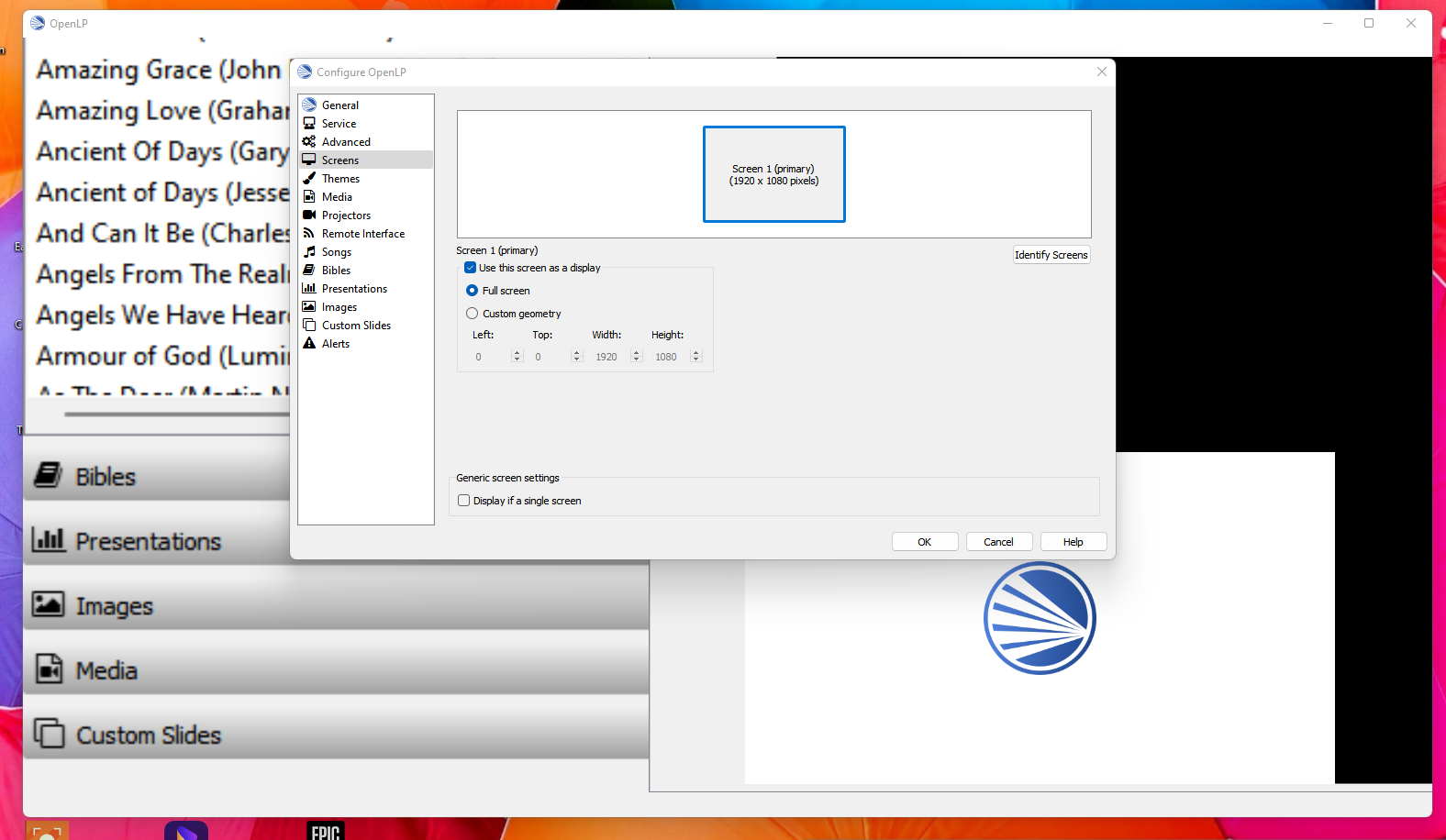
Task: Select the Custom geometry radio option
Action: (472, 314)
